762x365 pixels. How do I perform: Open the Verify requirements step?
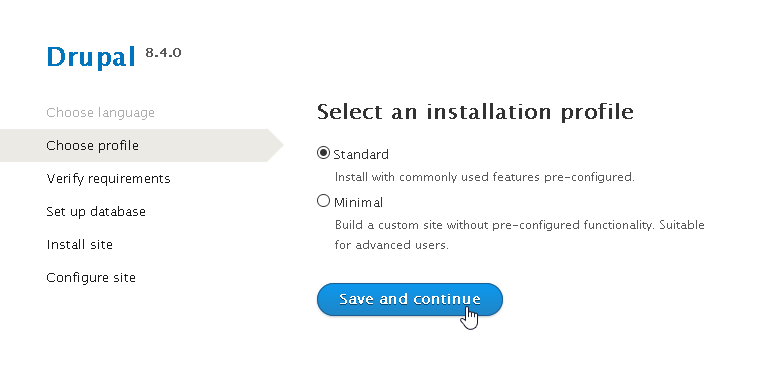point(108,178)
